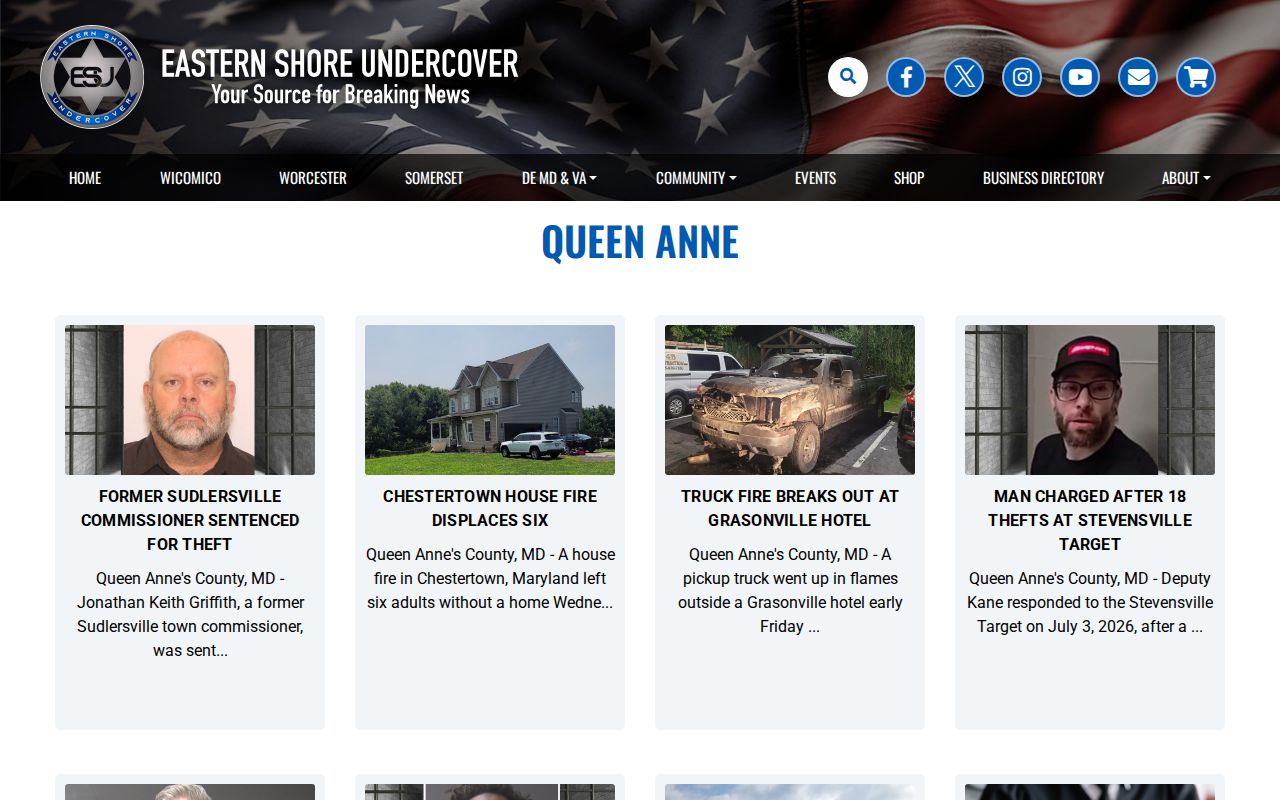Screen dimensions: 1280x800
Task: Click the 'Your Source for Breaking News' tagline
Action: point(340,95)
